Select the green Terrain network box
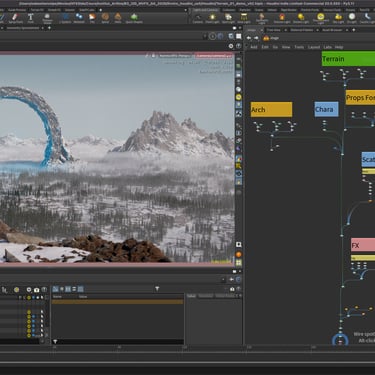The height and width of the screenshot is (375, 375). pos(348,59)
